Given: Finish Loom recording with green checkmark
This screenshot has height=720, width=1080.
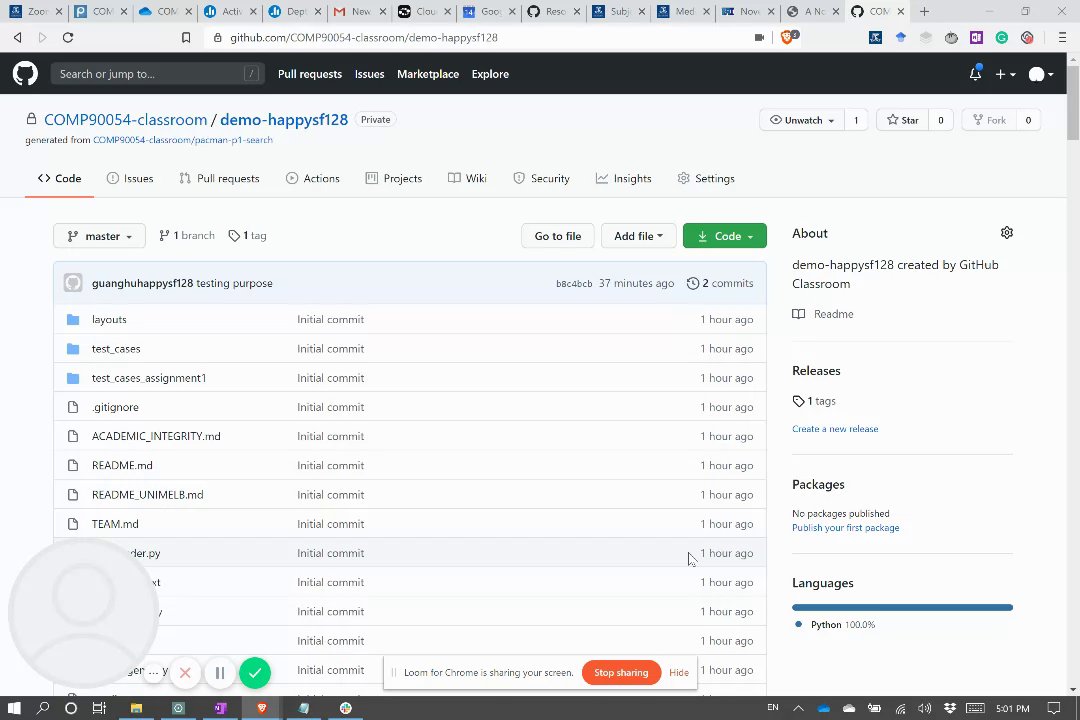Looking at the screenshot, I should [255, 673].
